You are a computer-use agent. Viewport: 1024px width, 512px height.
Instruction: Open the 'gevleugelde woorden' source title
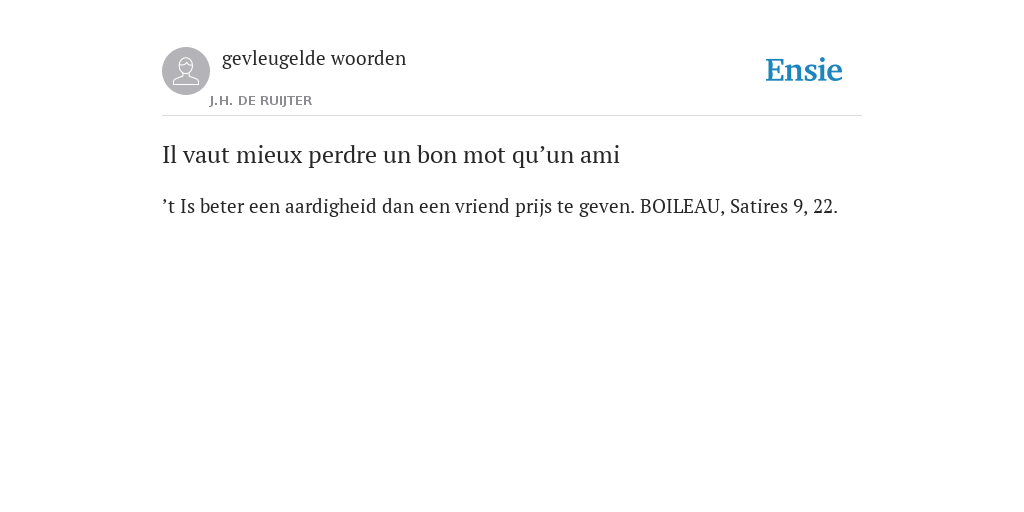[314, 59]
